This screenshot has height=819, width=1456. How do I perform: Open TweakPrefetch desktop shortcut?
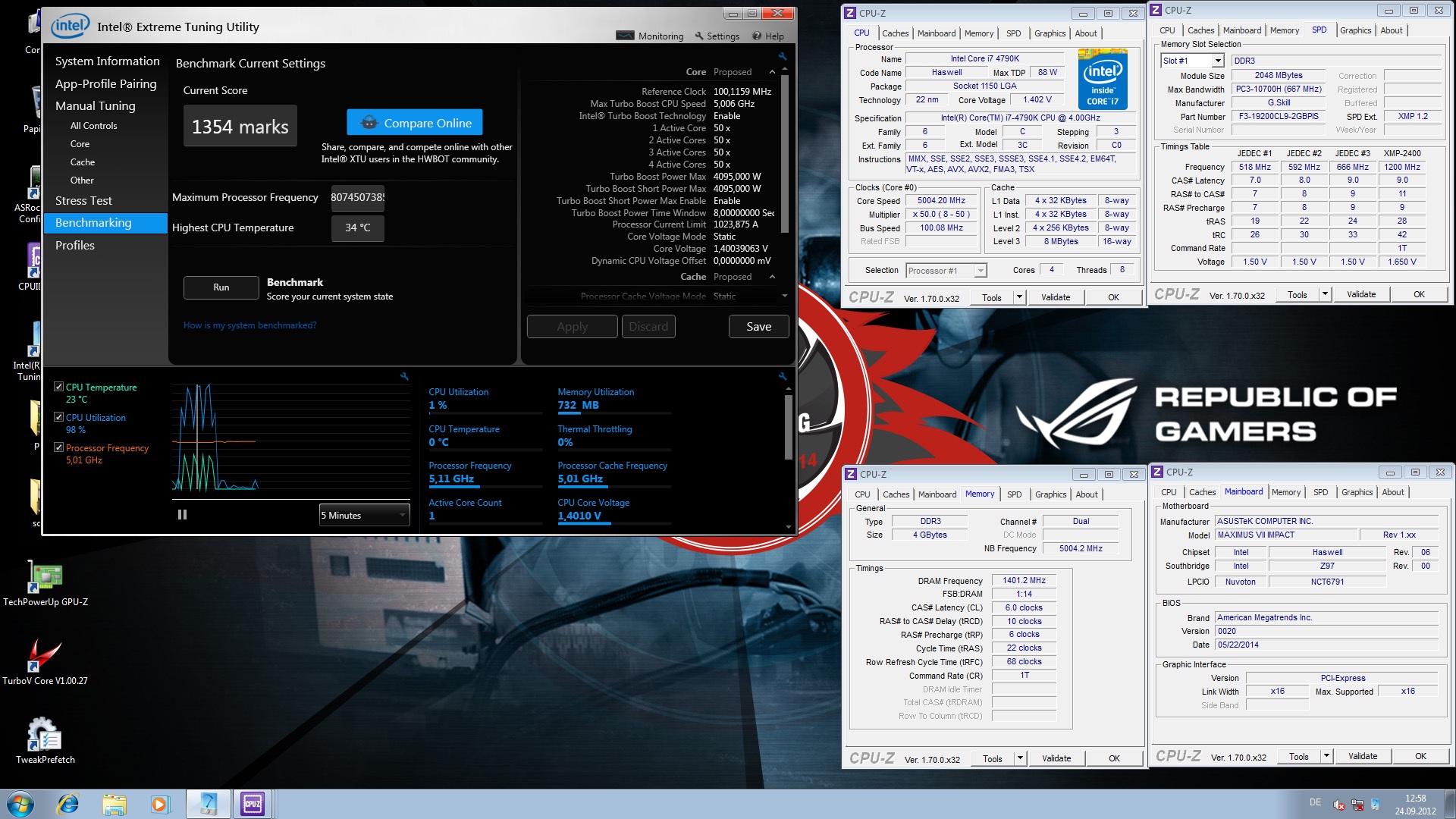tap(45, 740)
